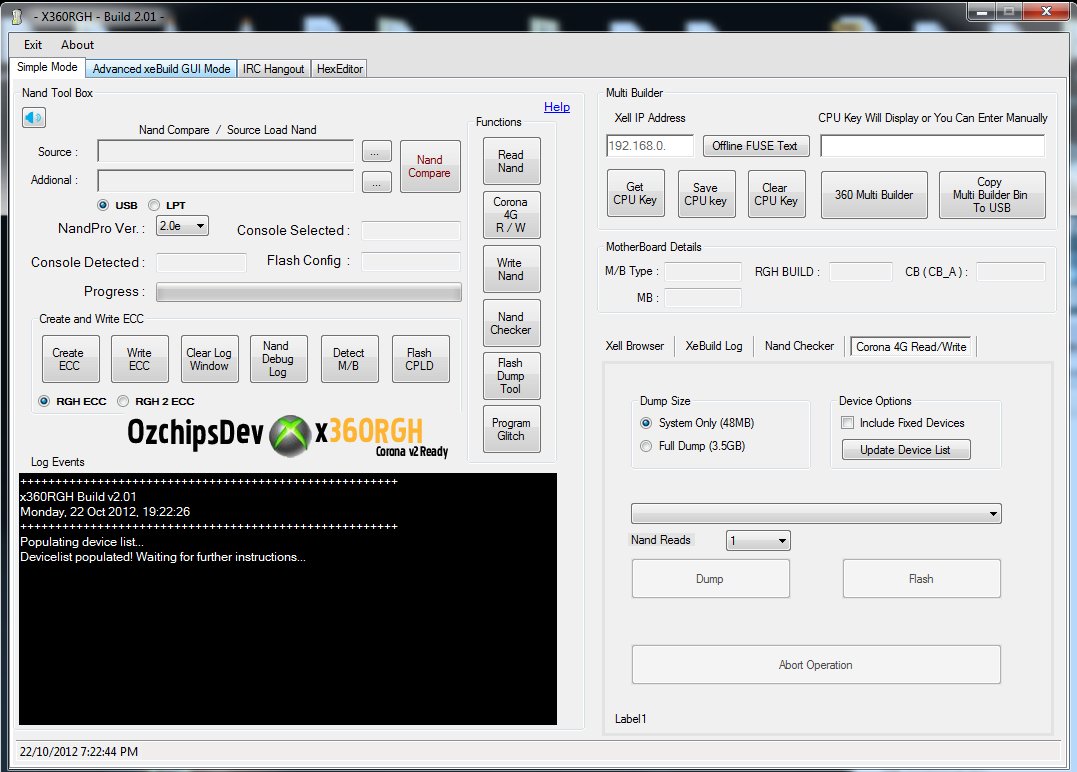Viewport: 1077px width, 772px height.
Task: Browse for Additional nand file
Action: [x=376, y=181]
